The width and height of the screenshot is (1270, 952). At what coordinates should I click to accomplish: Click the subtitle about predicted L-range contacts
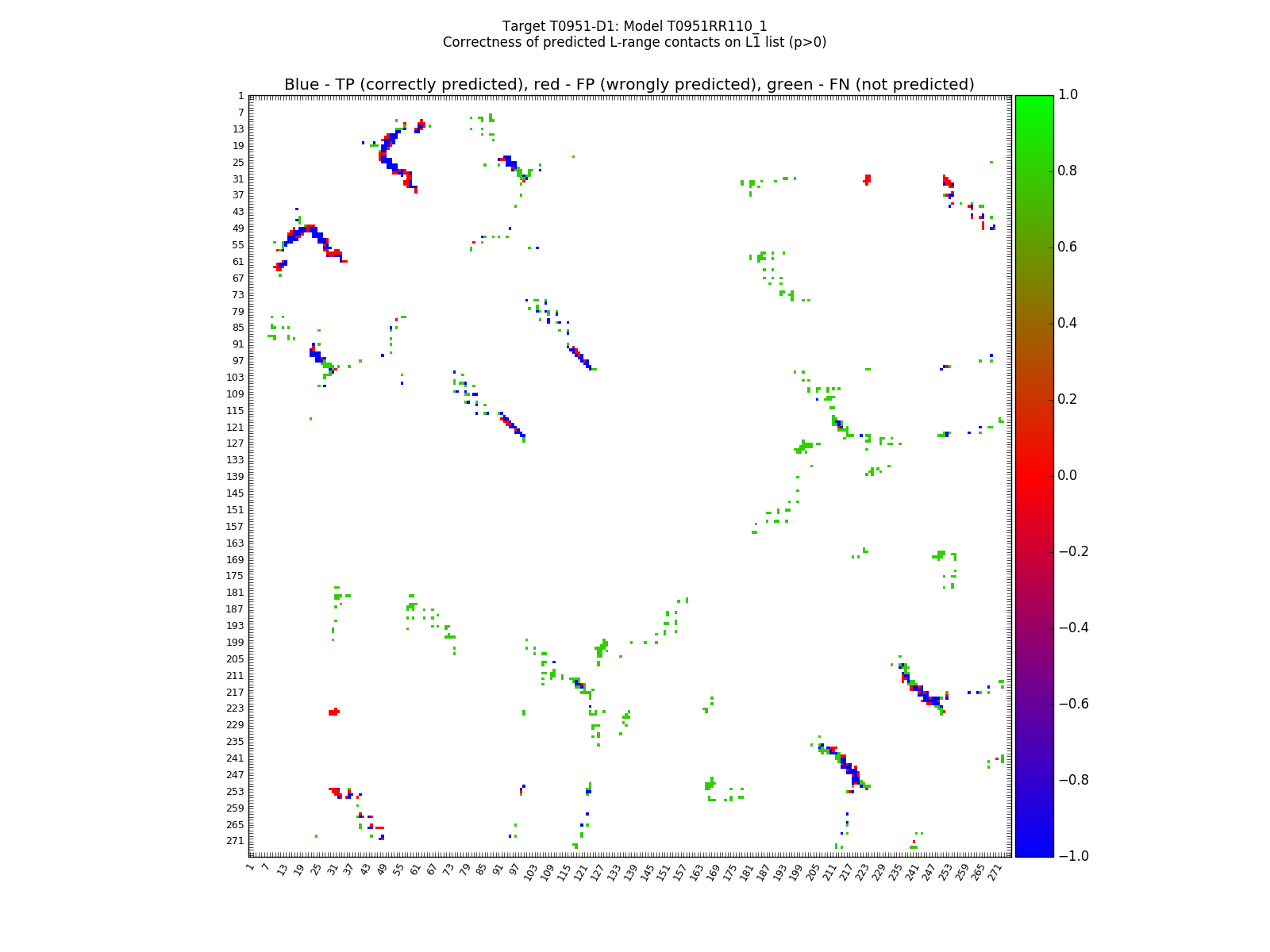click(x=634, y=42)
